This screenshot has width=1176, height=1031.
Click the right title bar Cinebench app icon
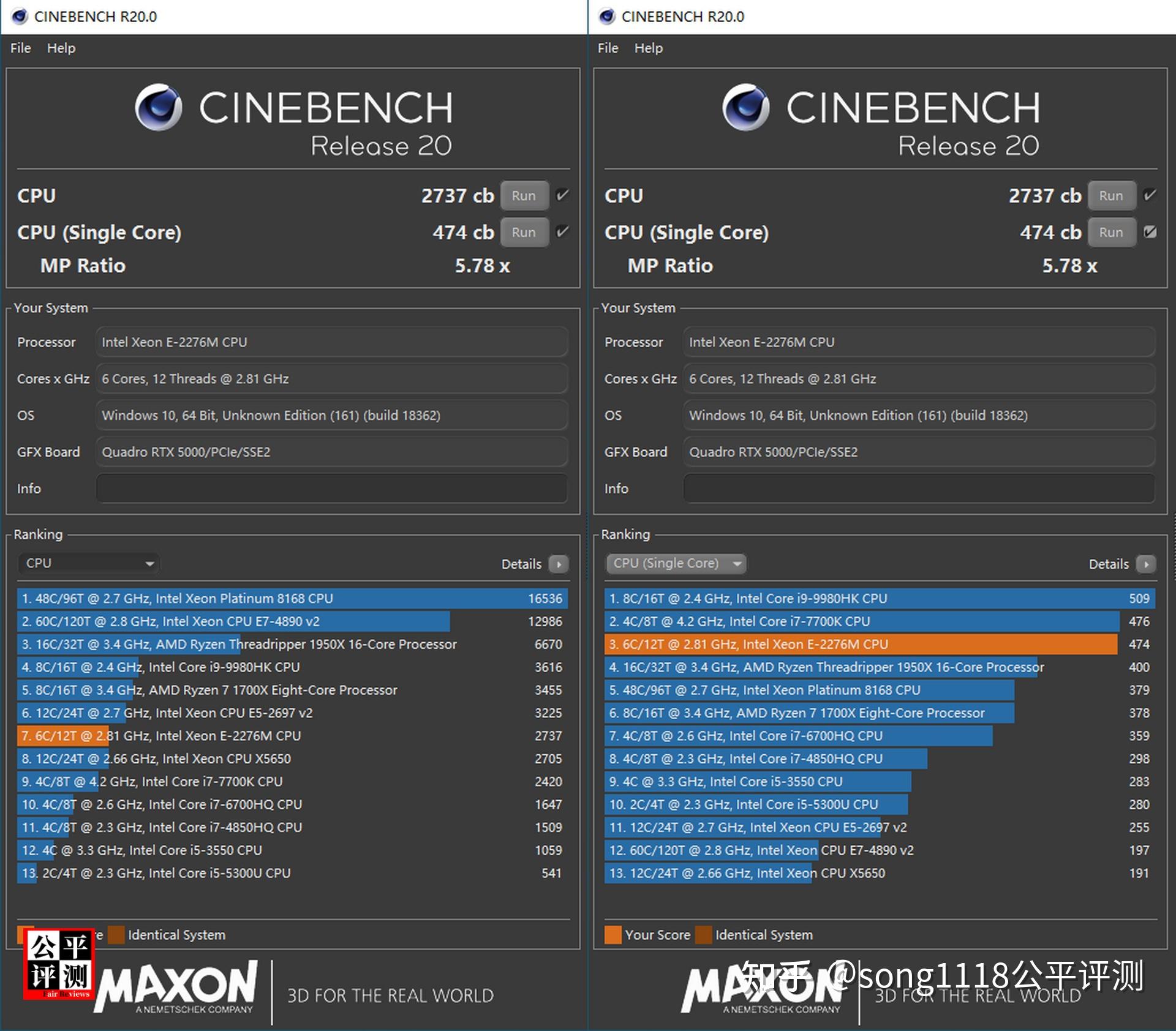coord(607,17)
